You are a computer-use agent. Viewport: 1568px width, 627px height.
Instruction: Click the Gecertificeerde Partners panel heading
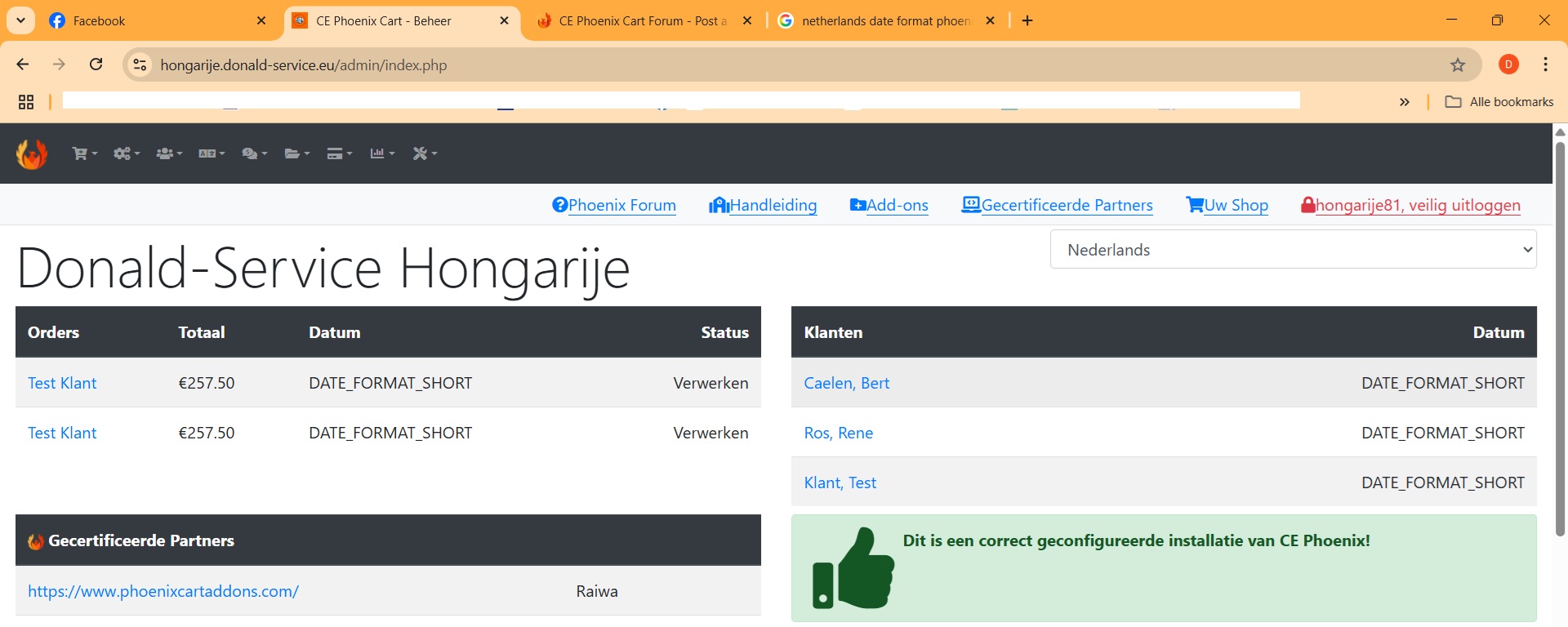(x=141, y=540)
